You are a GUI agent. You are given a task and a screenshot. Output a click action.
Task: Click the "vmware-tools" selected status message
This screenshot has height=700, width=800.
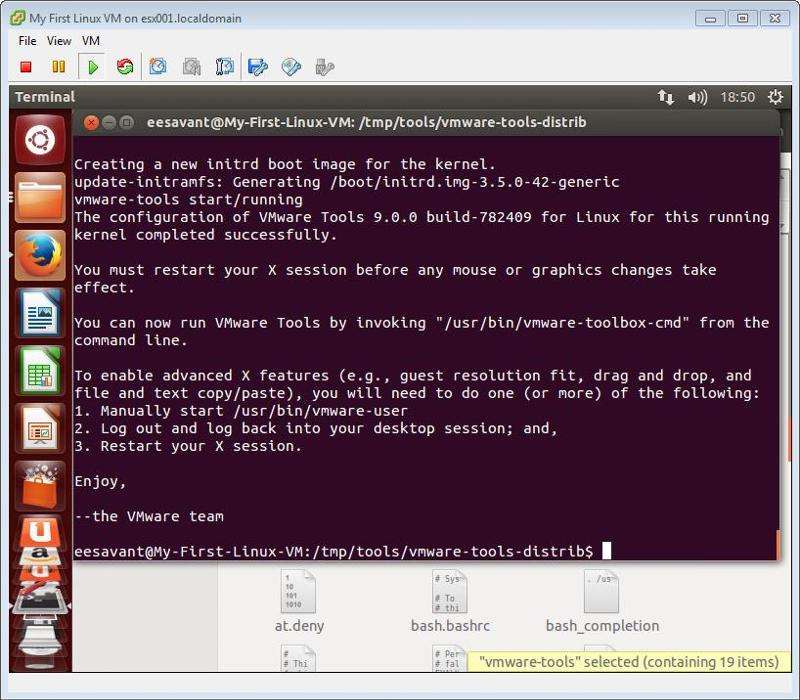point(629,662)
